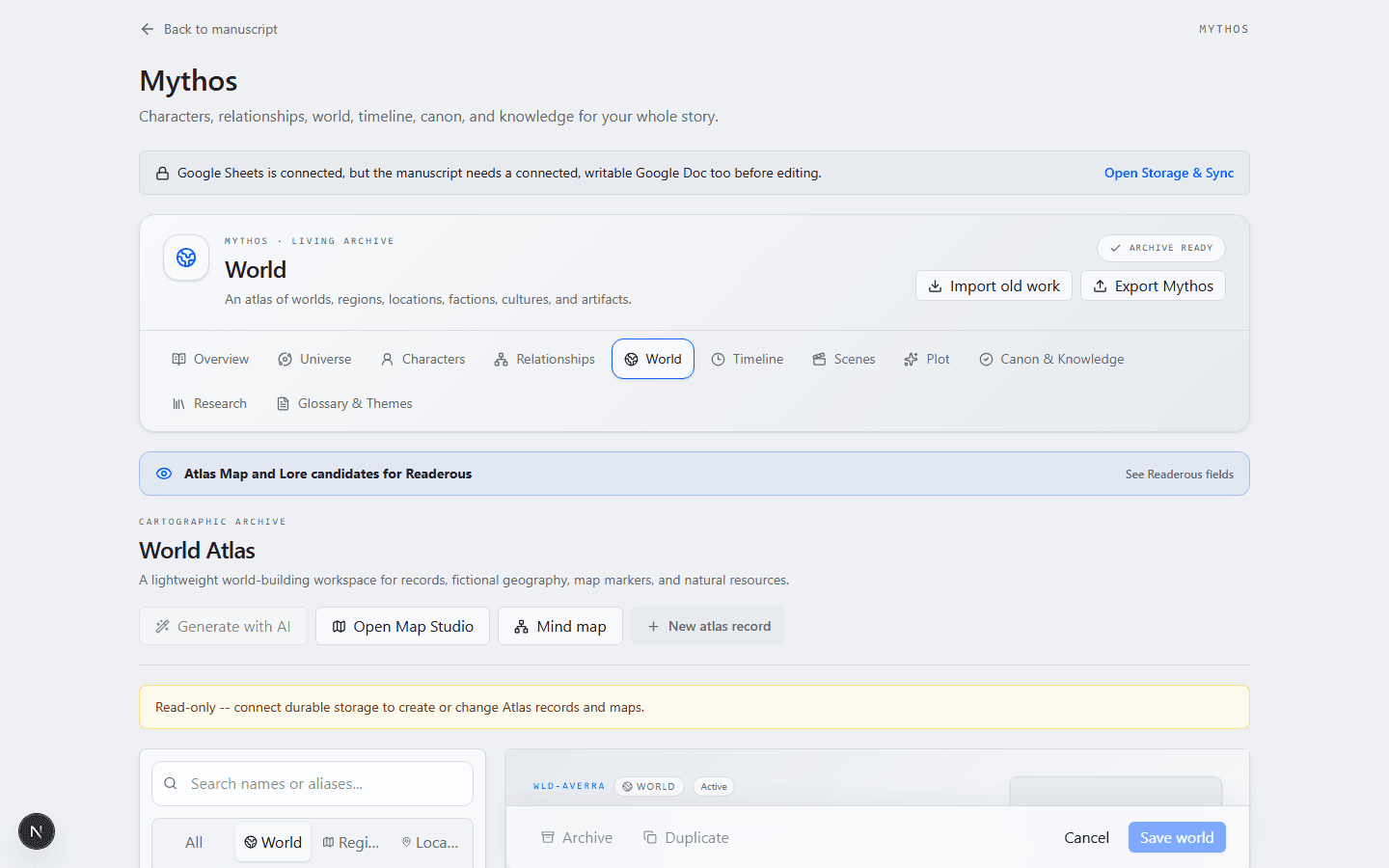Switch to Glossary & Themes tab

click(344, 403)
